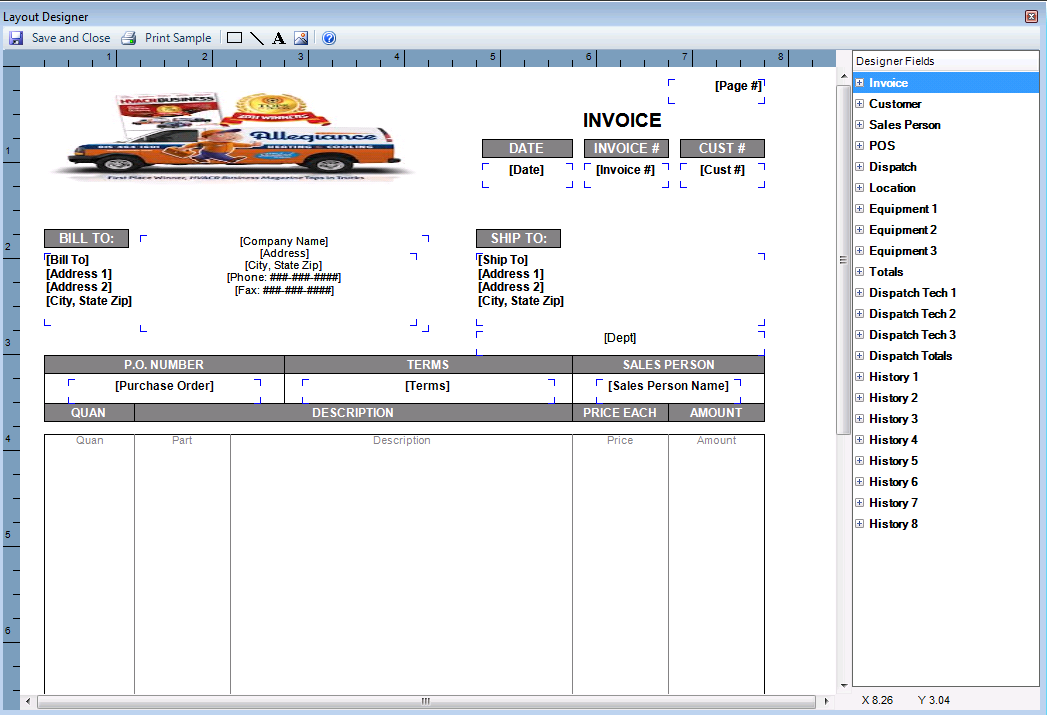The width and height of the screenshot is (1047, 715).
Task: Select Invoice in Designer Fields tree
Action: point(888,83)
